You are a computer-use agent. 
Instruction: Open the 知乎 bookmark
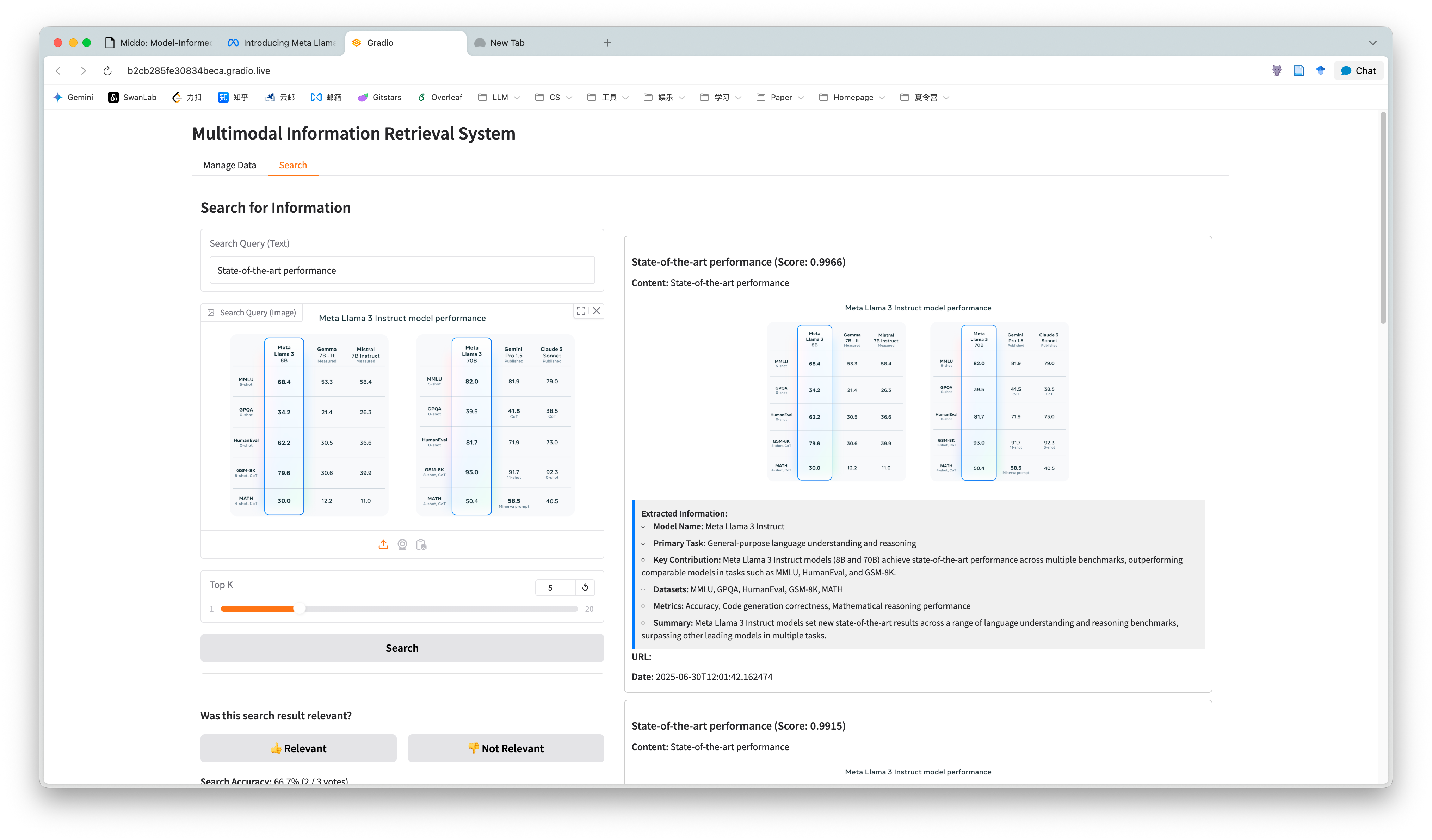pos(233,97)
